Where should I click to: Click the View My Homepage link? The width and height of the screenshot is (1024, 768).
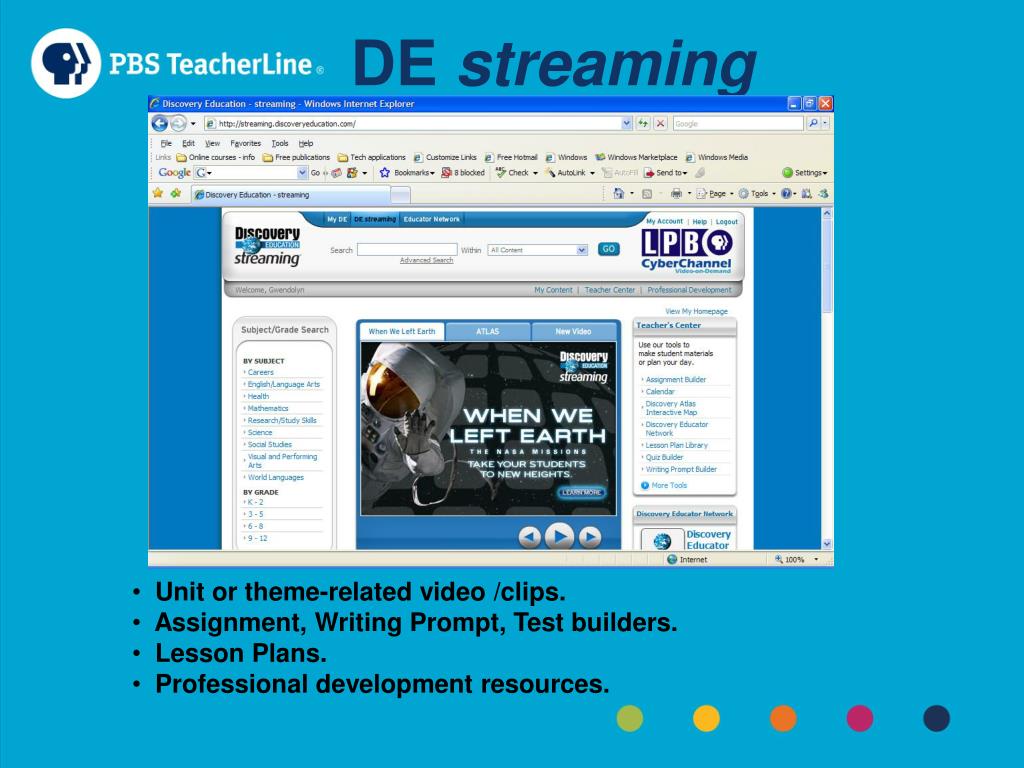696,312
